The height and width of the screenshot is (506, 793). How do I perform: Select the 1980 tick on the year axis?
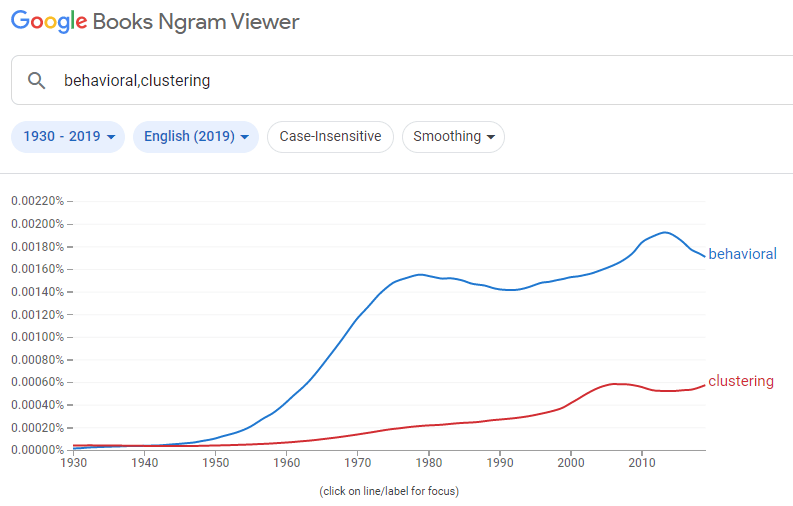pos(429,463)
